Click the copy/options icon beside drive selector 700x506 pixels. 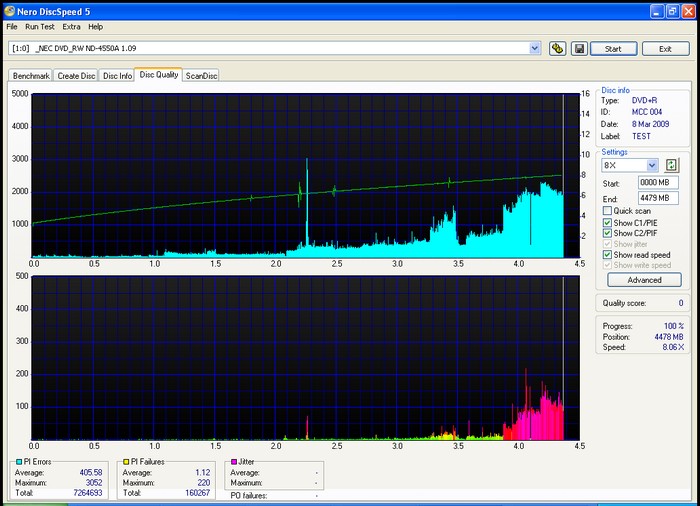(558, 48)
